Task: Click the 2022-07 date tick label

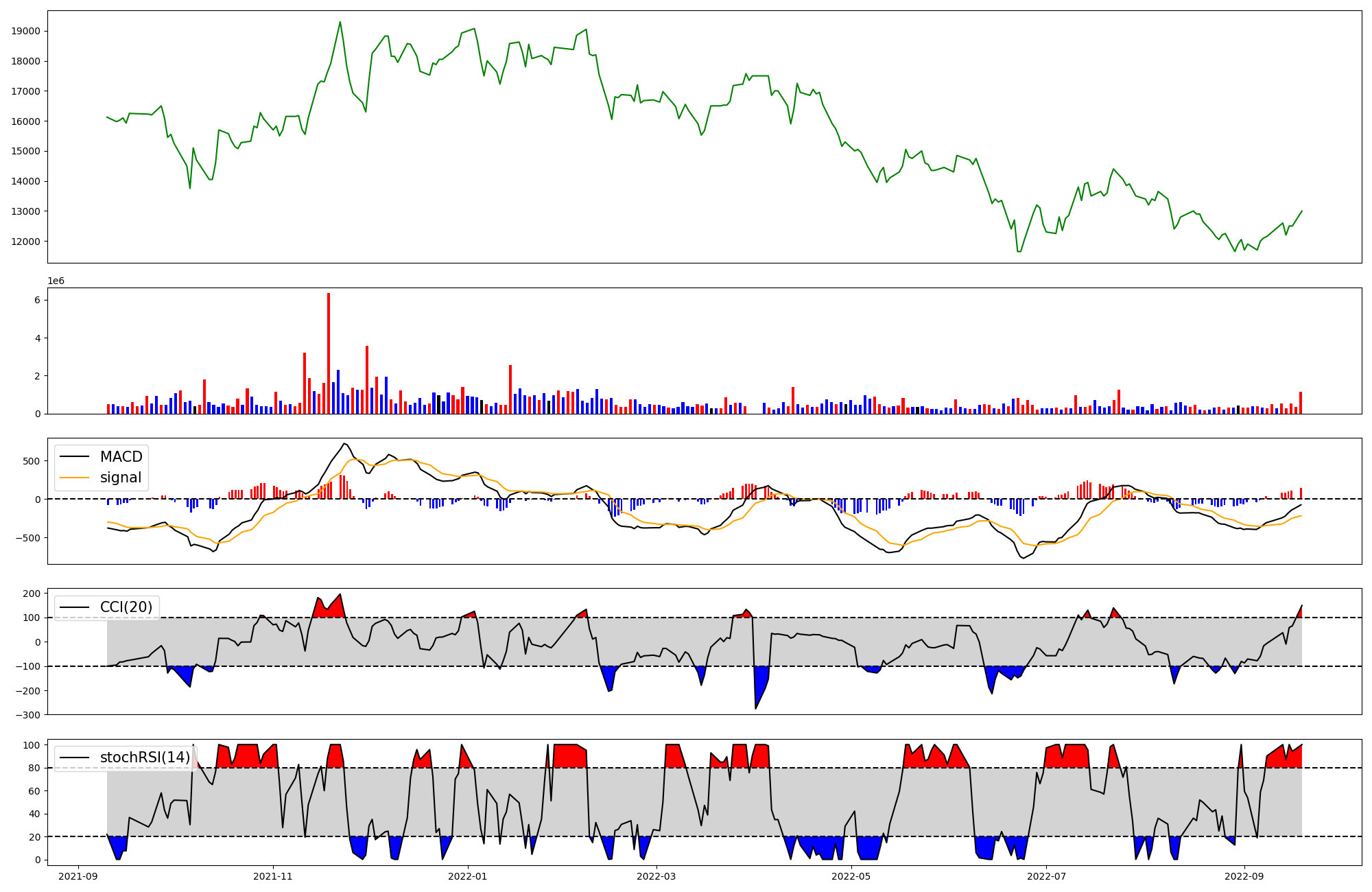Action: coord(1046,876)
